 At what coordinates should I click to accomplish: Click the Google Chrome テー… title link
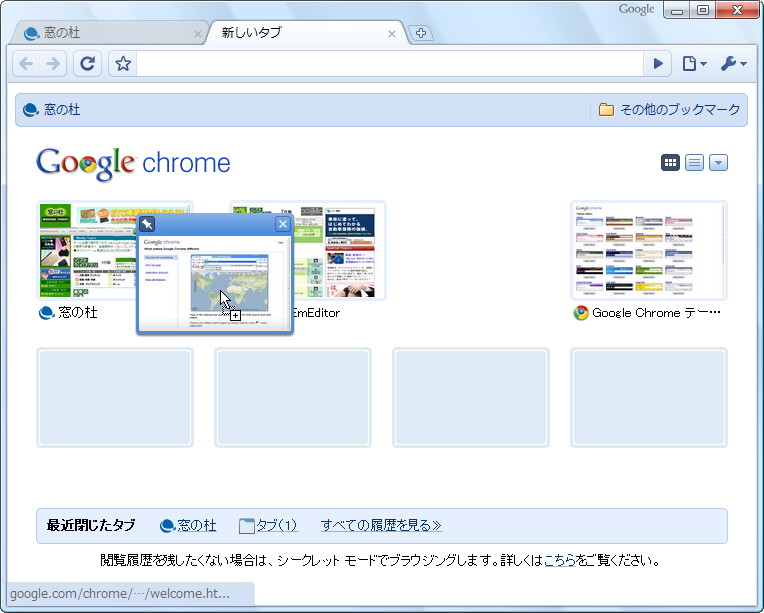[656, 312]
